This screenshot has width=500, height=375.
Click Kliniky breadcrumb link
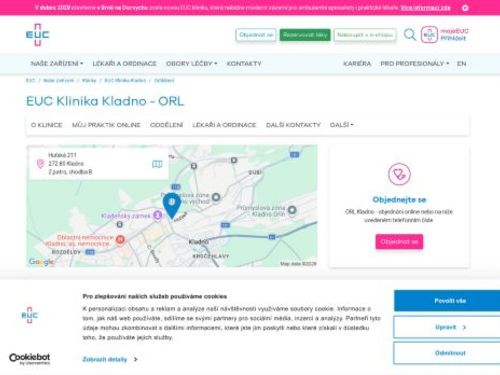89,80
